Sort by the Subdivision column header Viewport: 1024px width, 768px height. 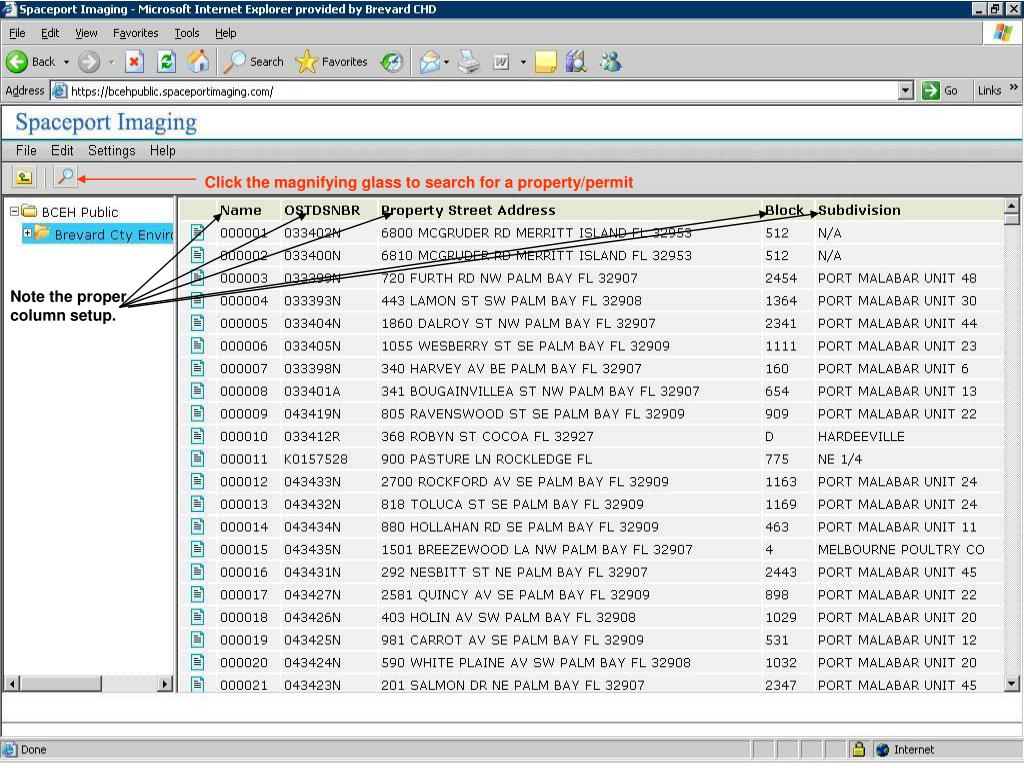[x=859, y=210]
